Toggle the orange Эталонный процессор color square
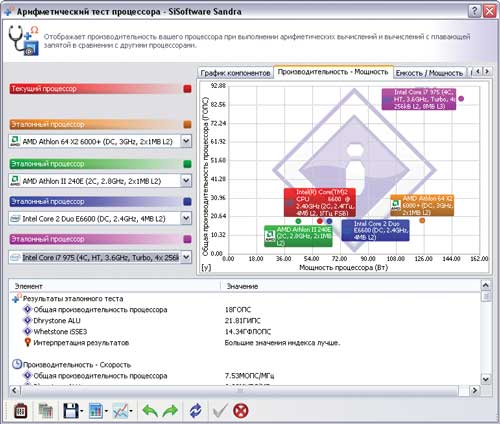Viewport: 500px width, 424px height. coord(187,124)
